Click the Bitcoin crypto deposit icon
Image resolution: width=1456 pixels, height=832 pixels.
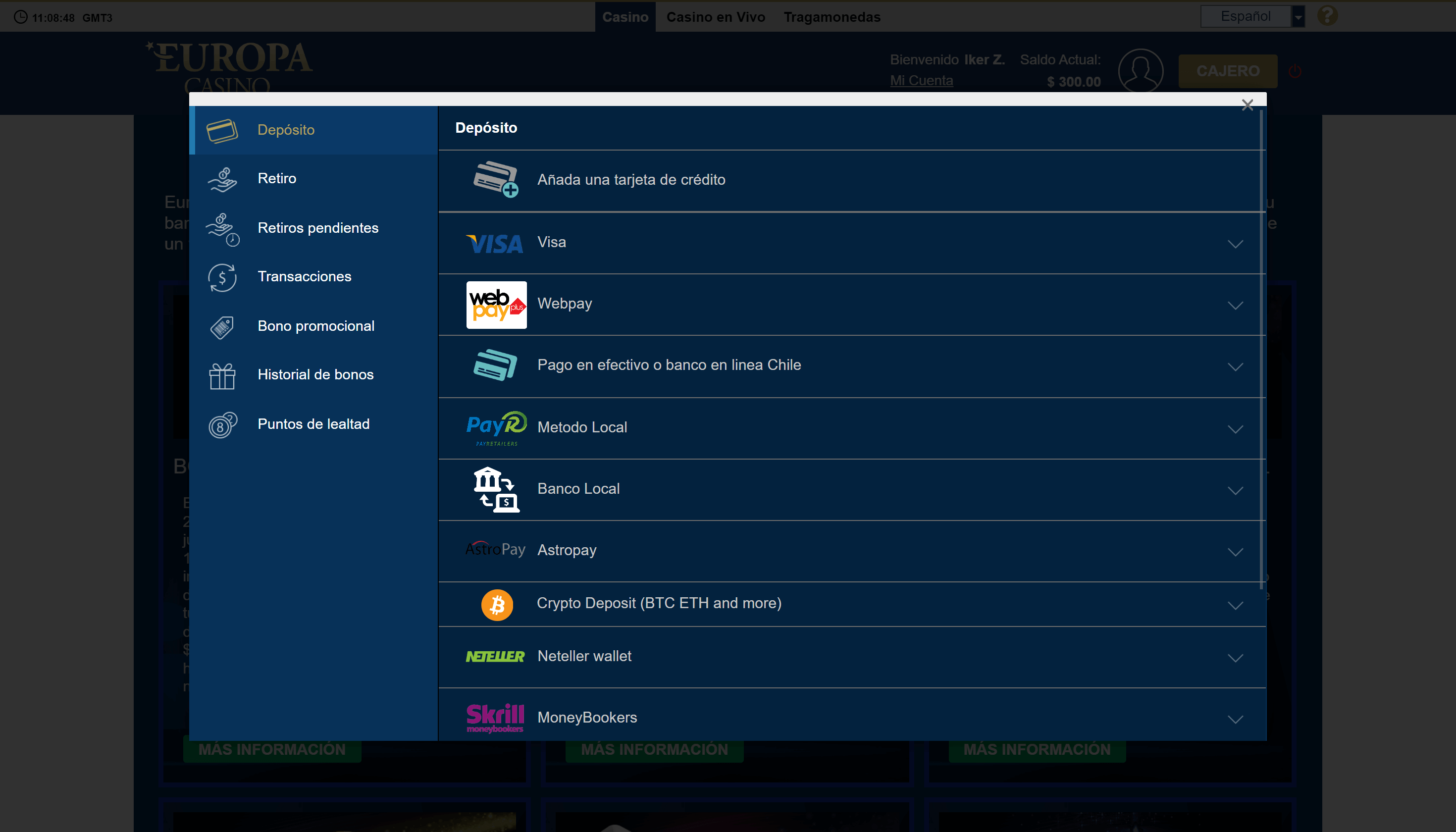(x=497, y=605)
